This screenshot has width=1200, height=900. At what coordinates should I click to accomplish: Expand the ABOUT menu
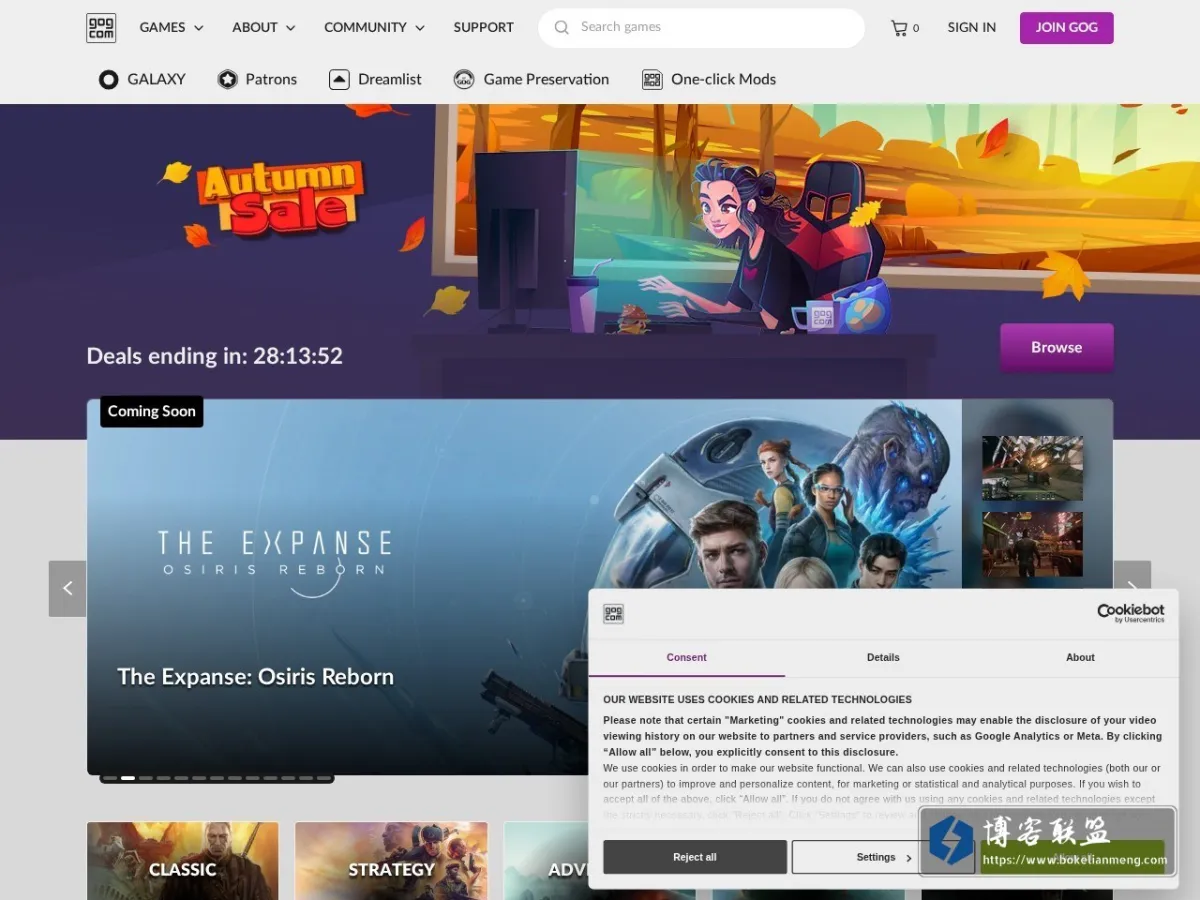[264, 27]
